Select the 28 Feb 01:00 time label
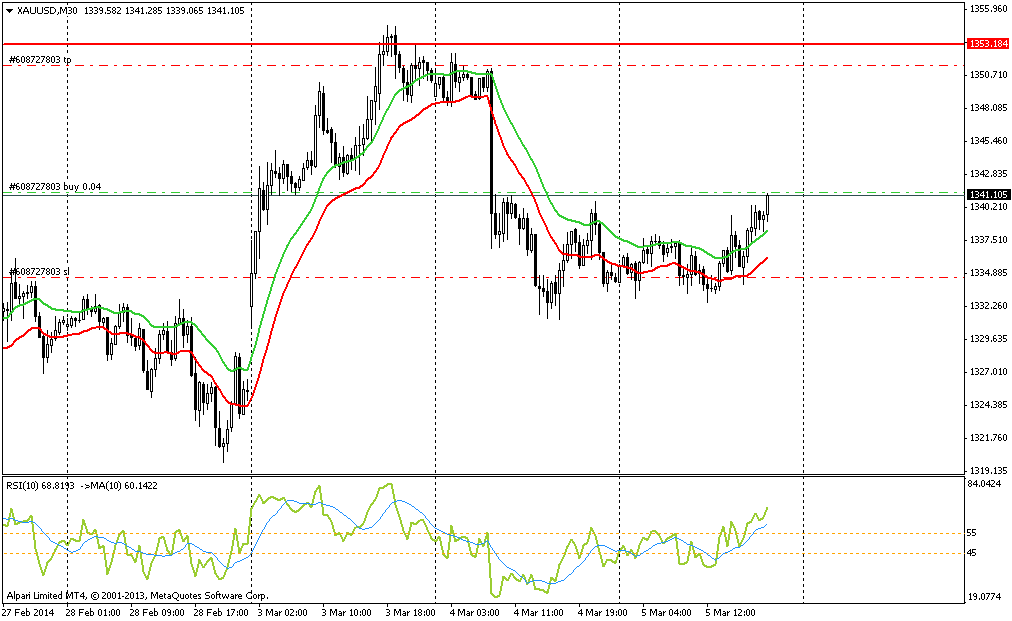 (92, 613)
